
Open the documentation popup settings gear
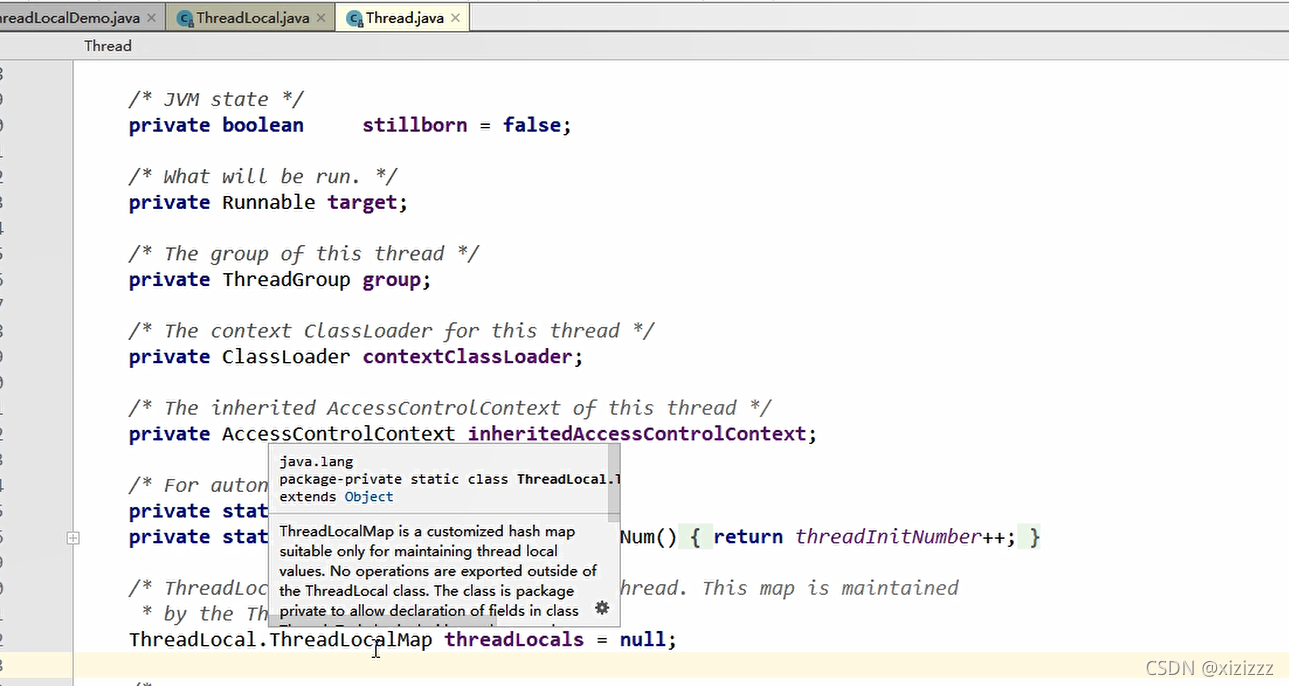click(601, 607)
